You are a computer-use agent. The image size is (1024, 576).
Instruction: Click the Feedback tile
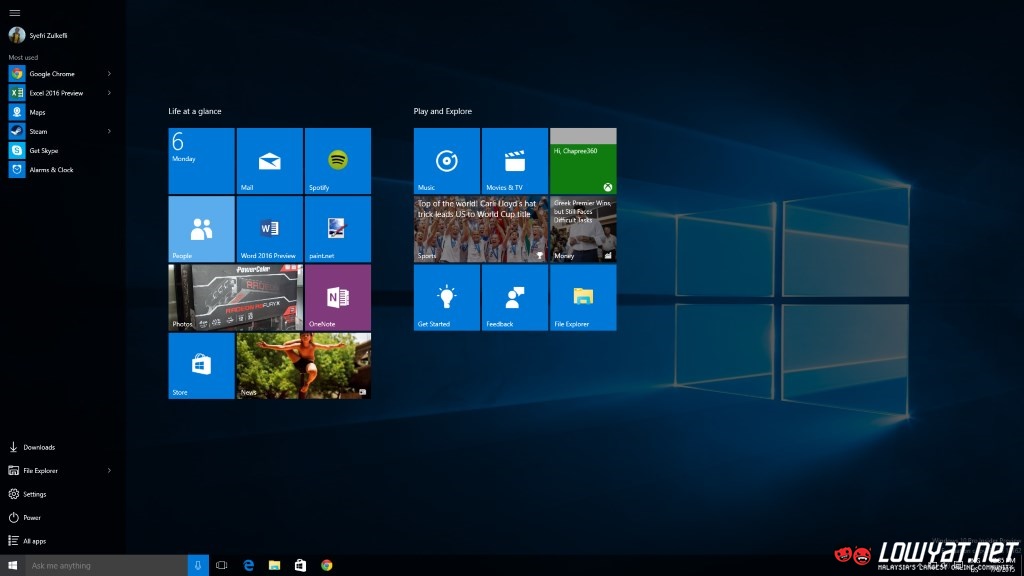(514, 297)
